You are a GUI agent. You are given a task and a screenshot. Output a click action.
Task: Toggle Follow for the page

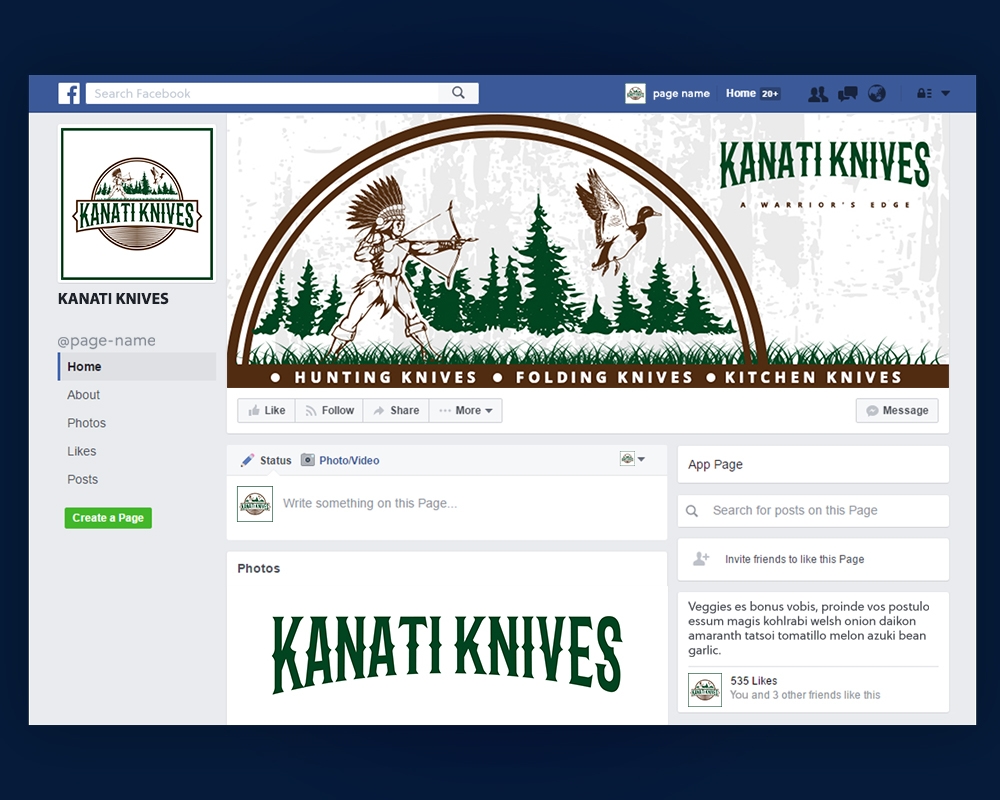click(329, 410)
